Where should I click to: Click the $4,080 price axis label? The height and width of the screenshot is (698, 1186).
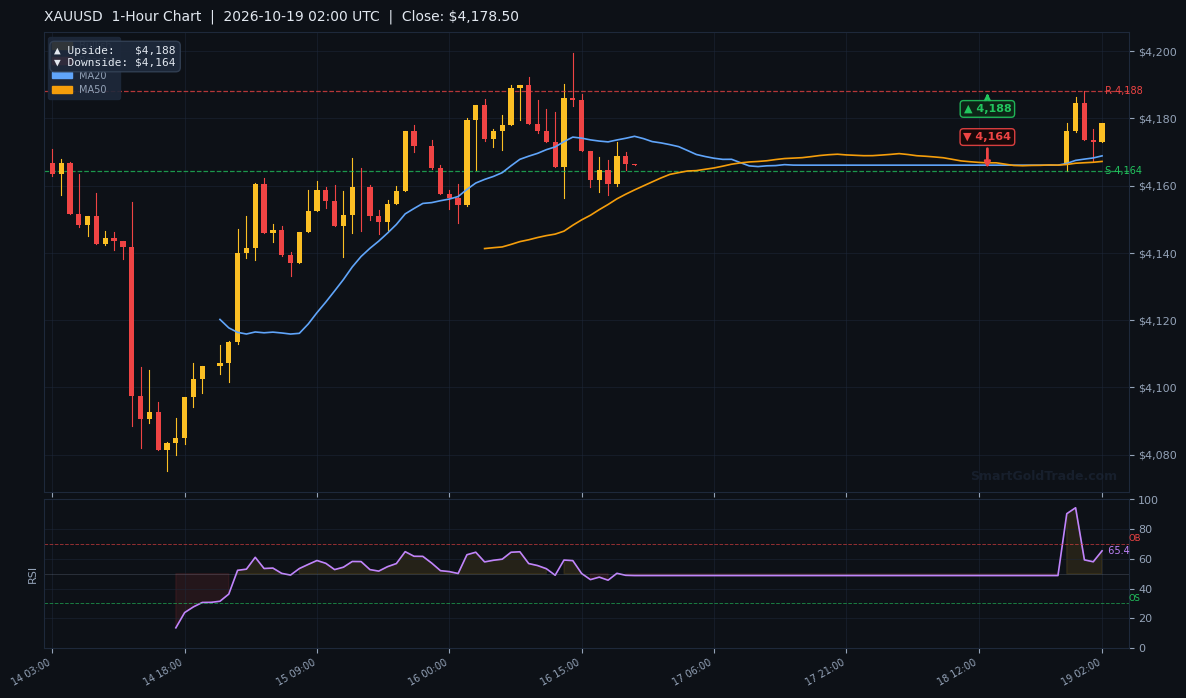coord(1157,455)
